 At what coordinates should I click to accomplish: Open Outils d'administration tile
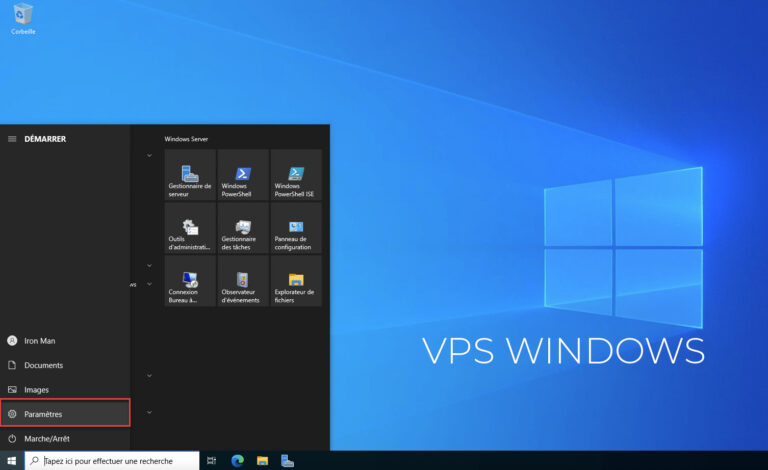point(190,228)
